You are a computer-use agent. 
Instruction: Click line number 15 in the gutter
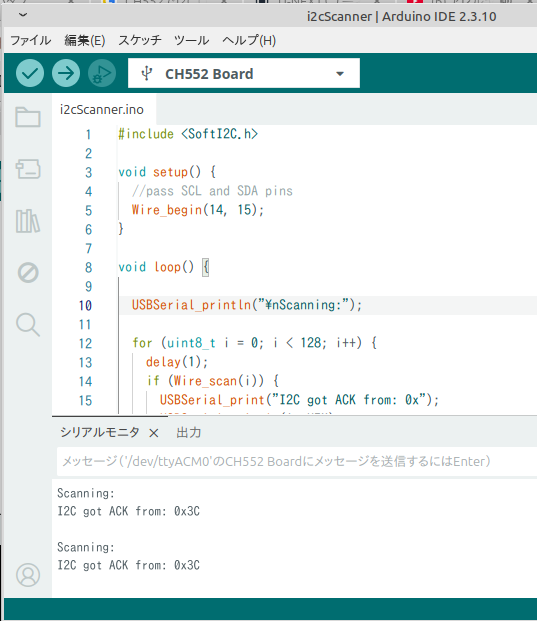tap(85, 400)
